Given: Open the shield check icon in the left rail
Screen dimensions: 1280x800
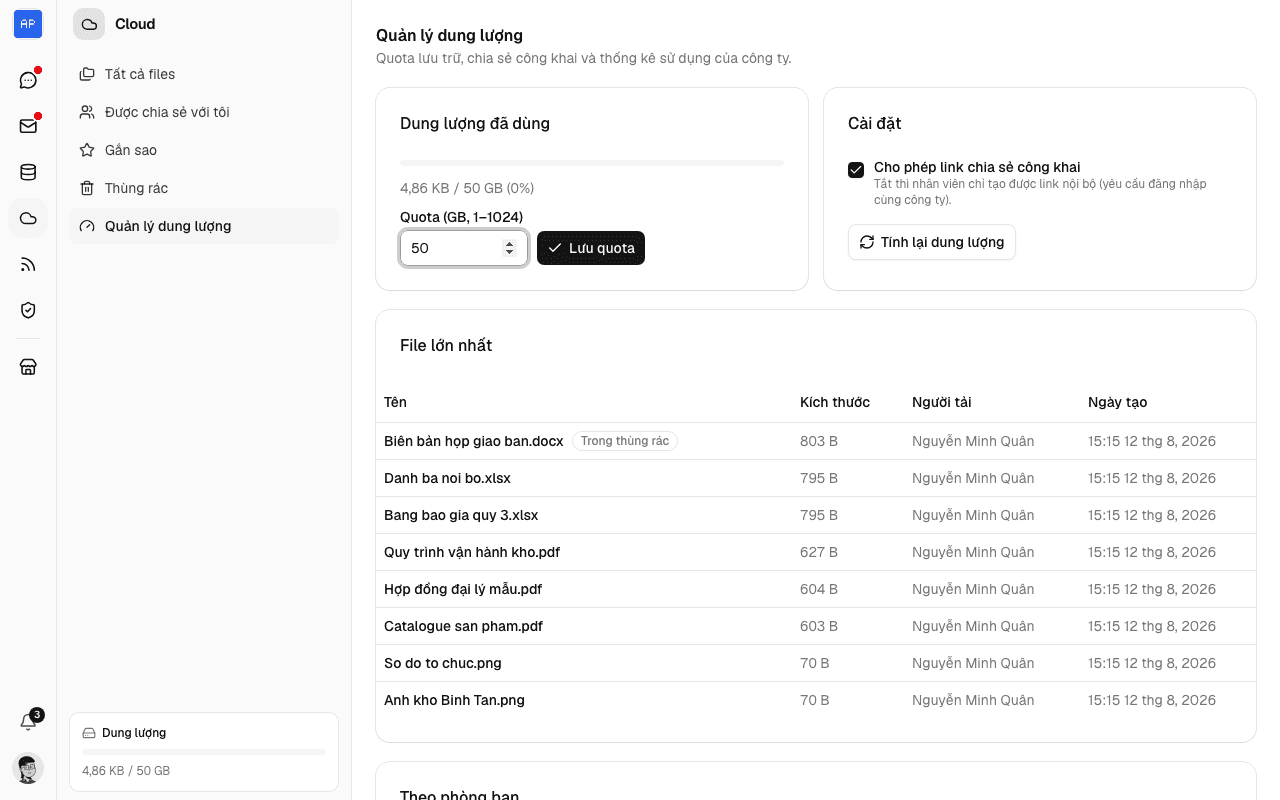Looking at the screenshot, I should click(28, 310).
